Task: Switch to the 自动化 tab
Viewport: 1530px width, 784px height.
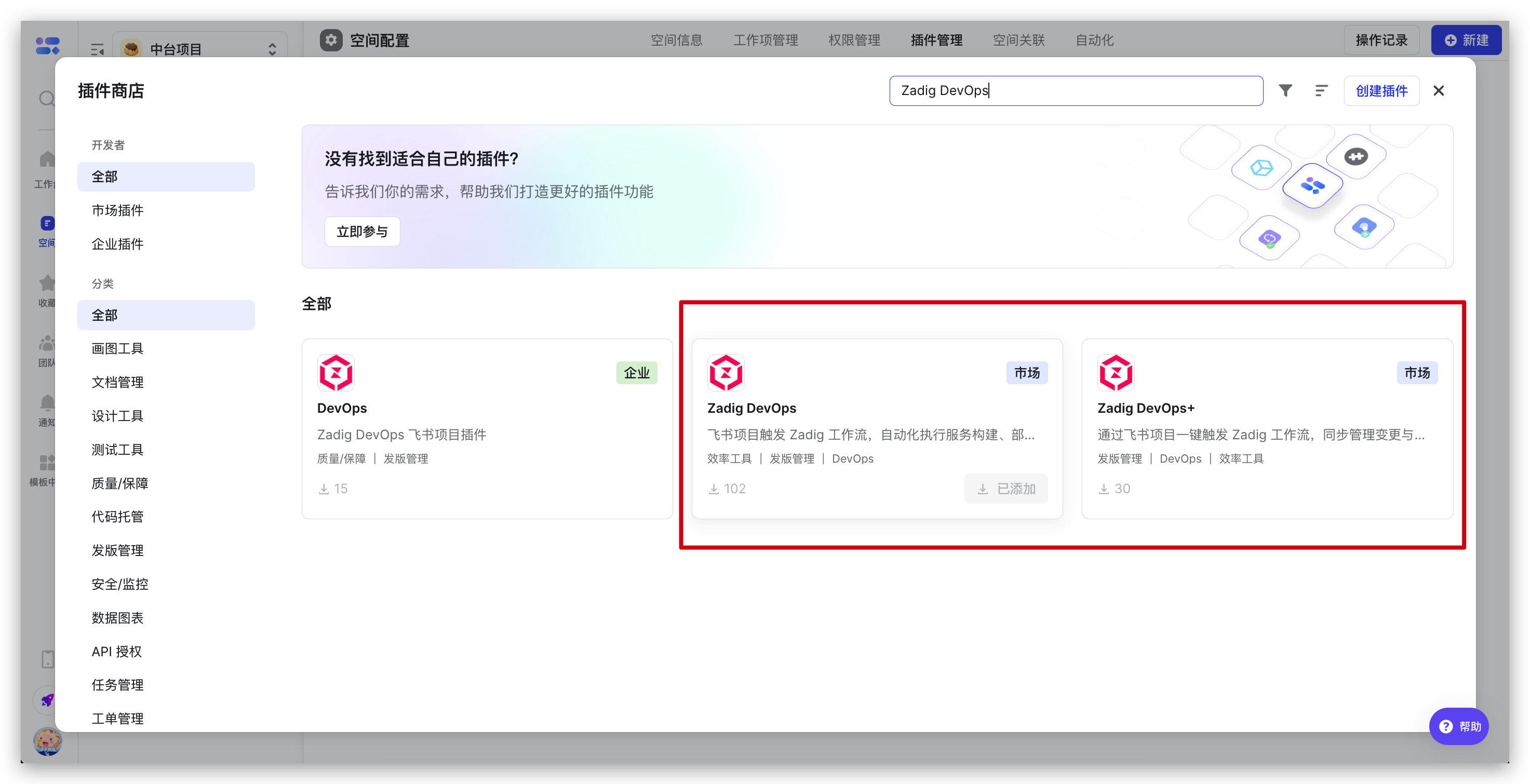Action: point(1094,40)
